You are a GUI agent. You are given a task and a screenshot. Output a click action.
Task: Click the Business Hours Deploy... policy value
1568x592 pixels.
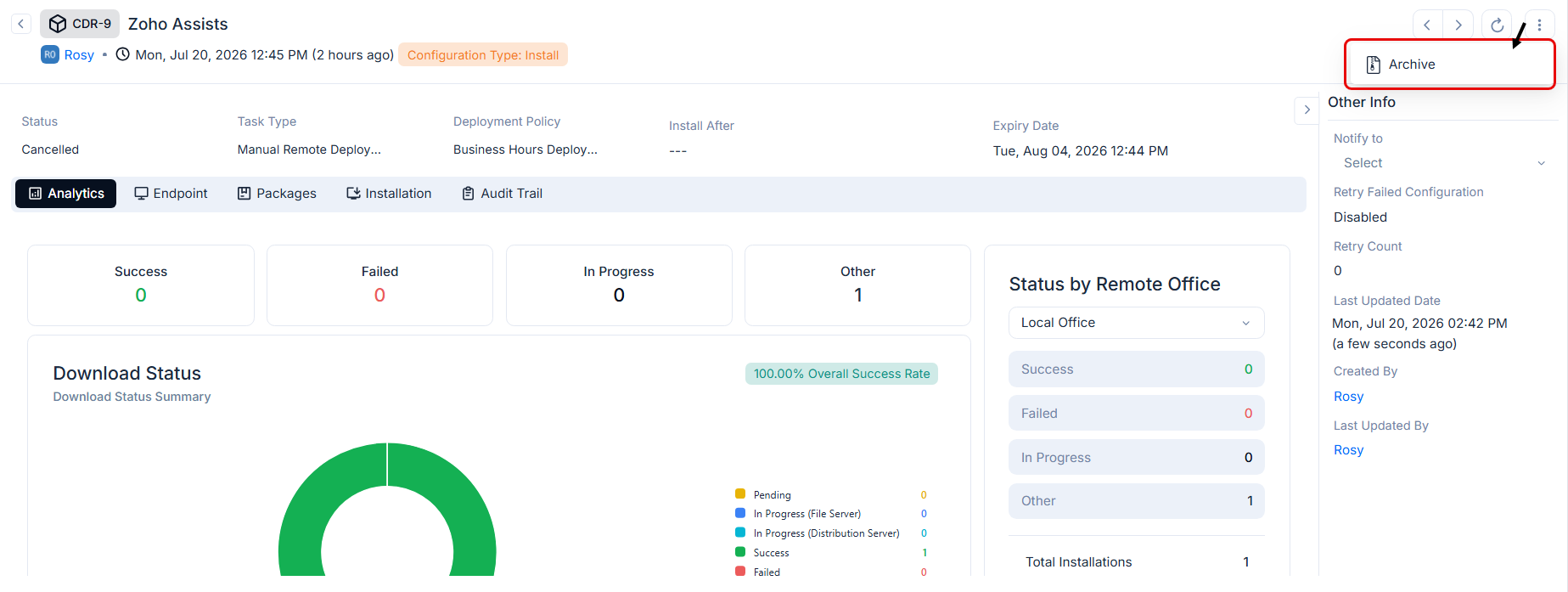pos(525,149)
